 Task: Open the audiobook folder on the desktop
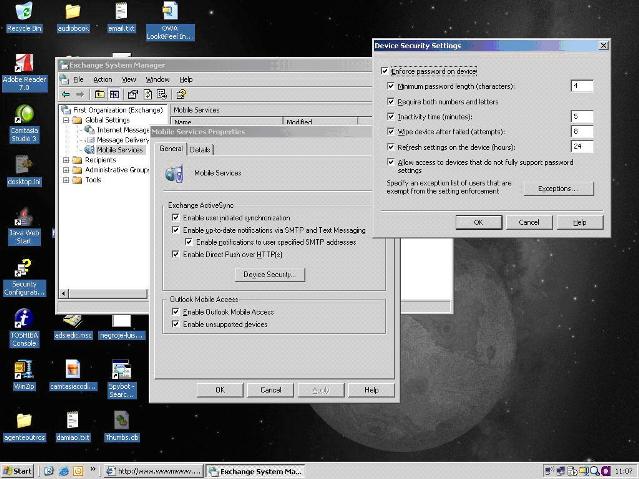pyautogui.click(x=72, y=13)
